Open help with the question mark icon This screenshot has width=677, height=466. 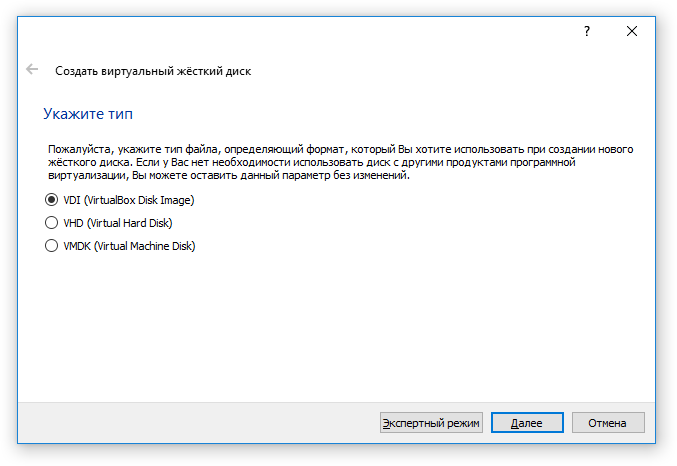click(587, 31)
